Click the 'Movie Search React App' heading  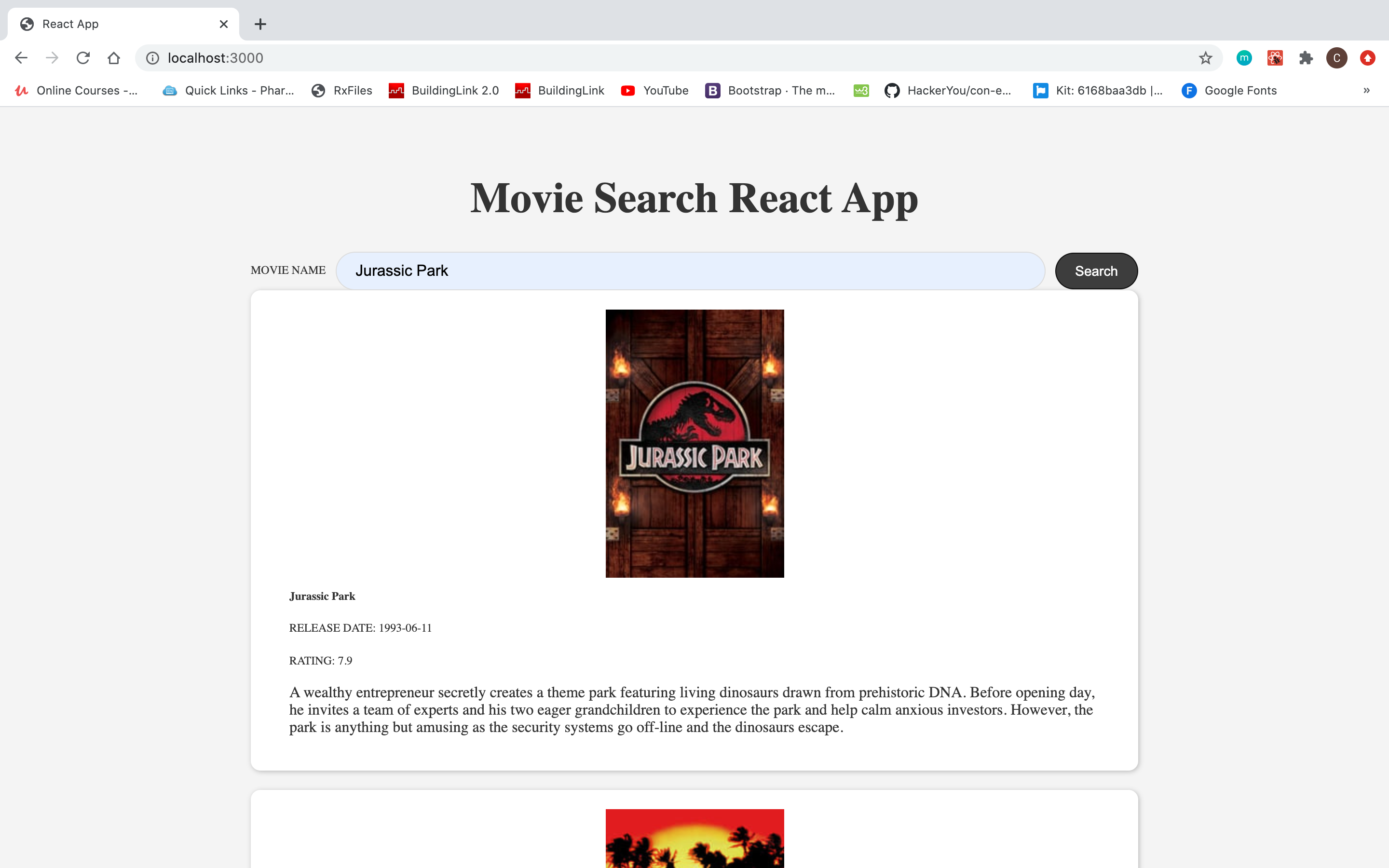pyautogui.click(x=694, y=199)
